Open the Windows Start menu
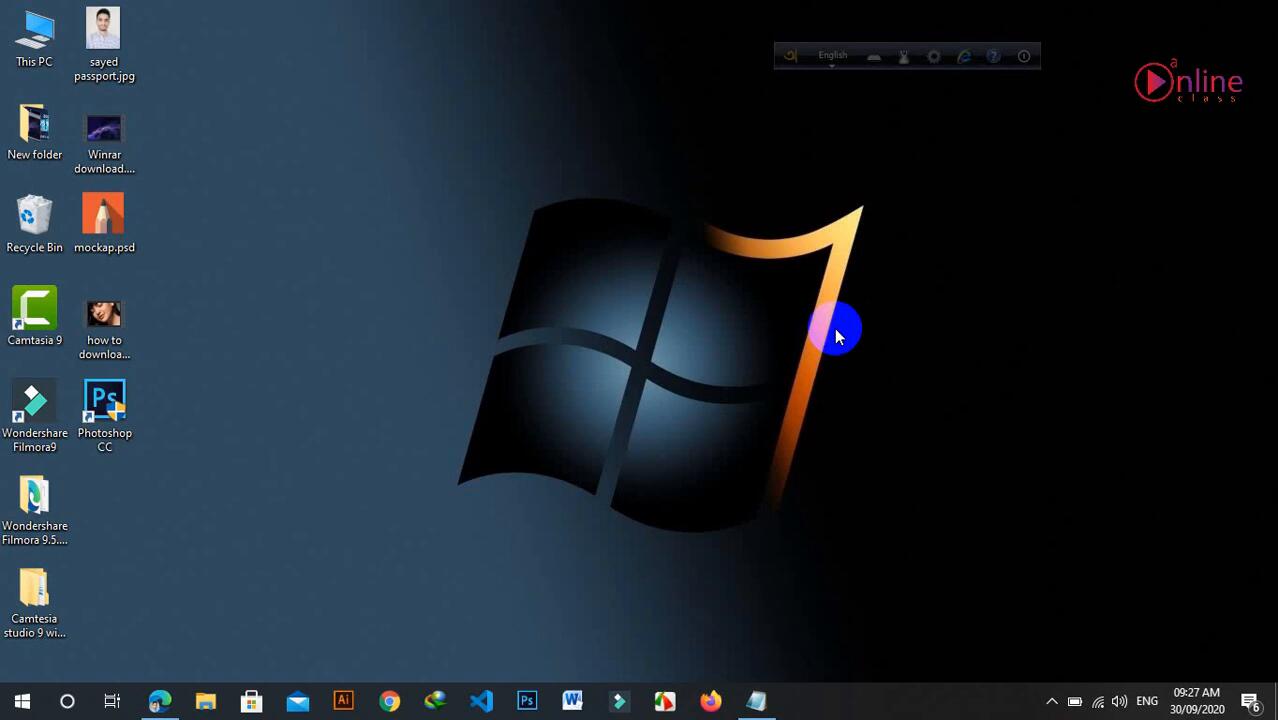Image resolution: width=1278 pixels, height=720 pixels. (x=22, y=701)
